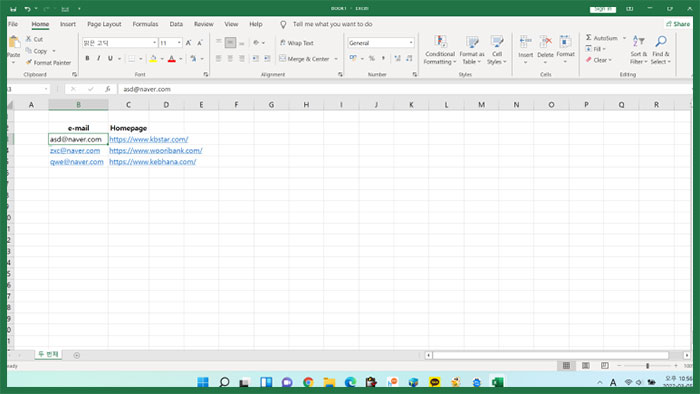Viewport: 700px width, 394px height.
Task: Click the Sign in button
Action: pos(603,9)
